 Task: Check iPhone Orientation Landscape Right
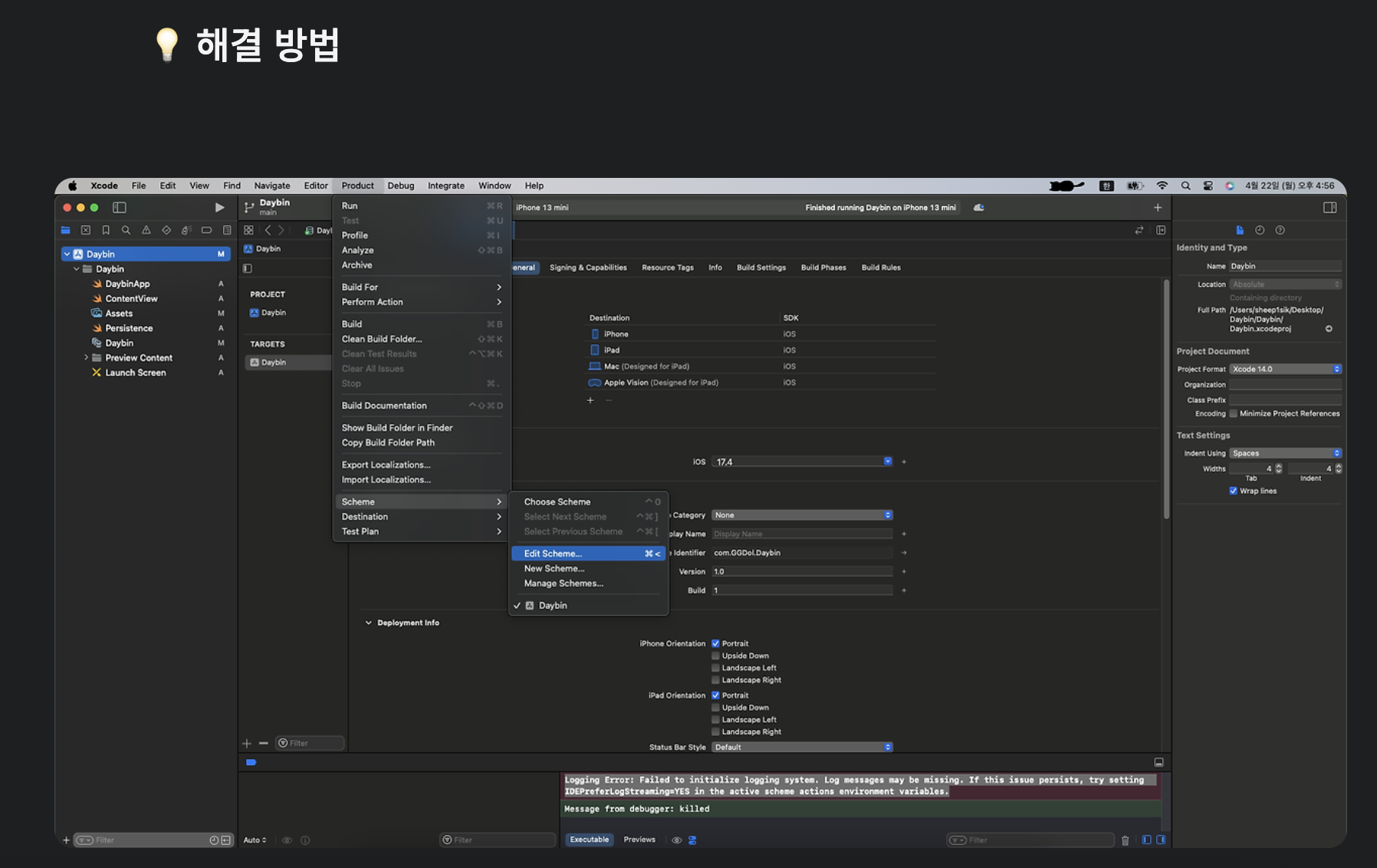point(715,680)
